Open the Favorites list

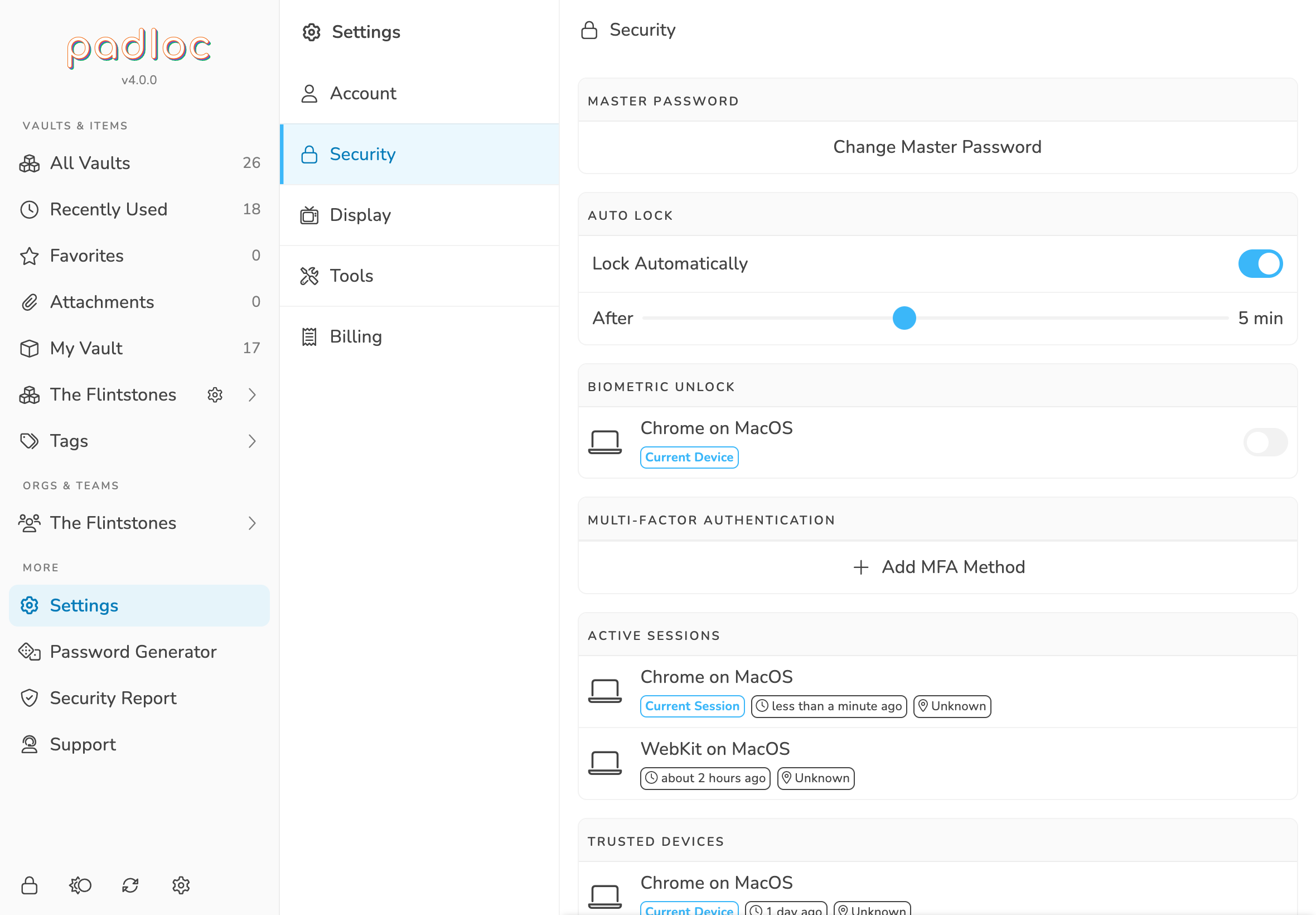pos(139,256)
